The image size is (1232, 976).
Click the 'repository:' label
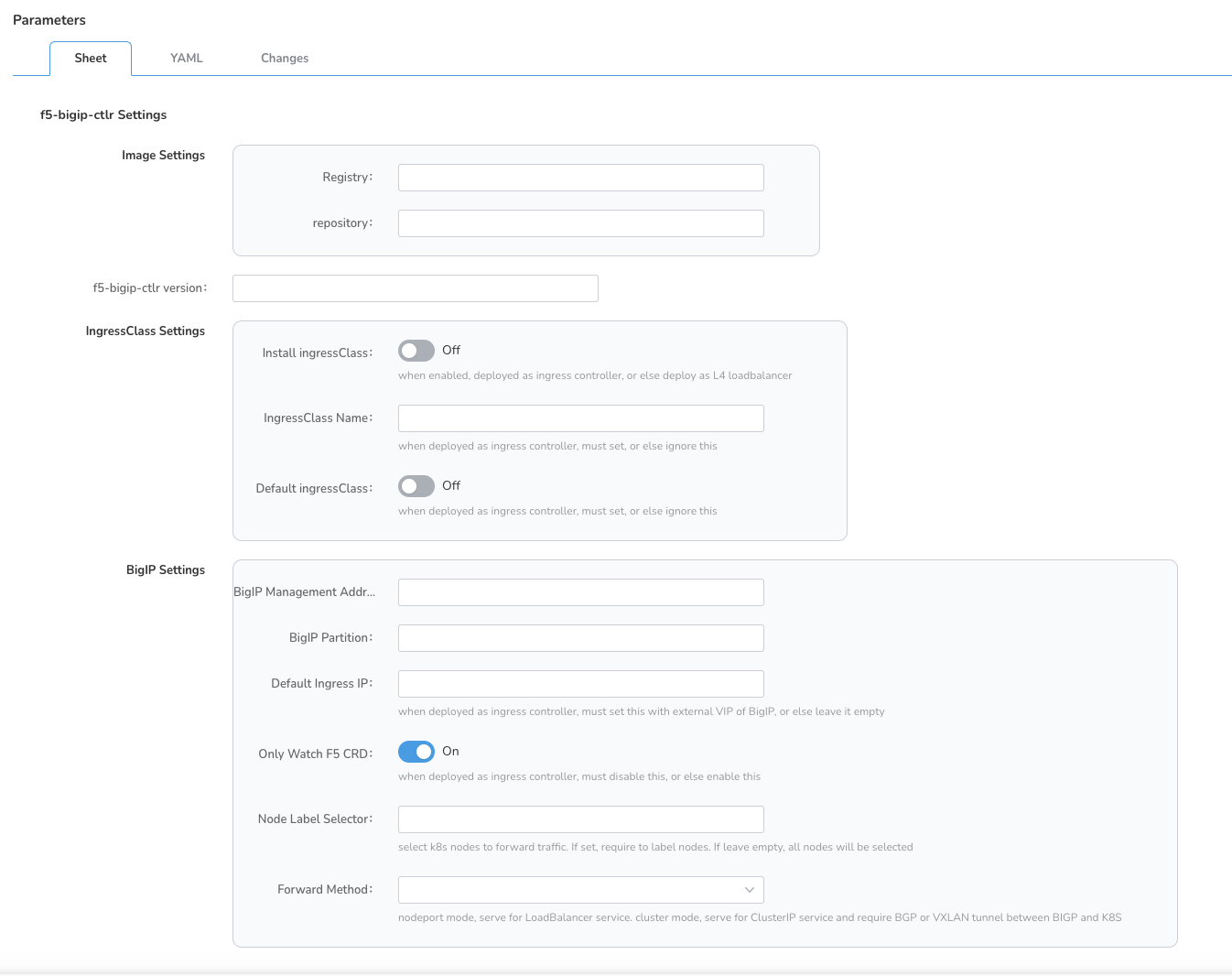point(342,223)
